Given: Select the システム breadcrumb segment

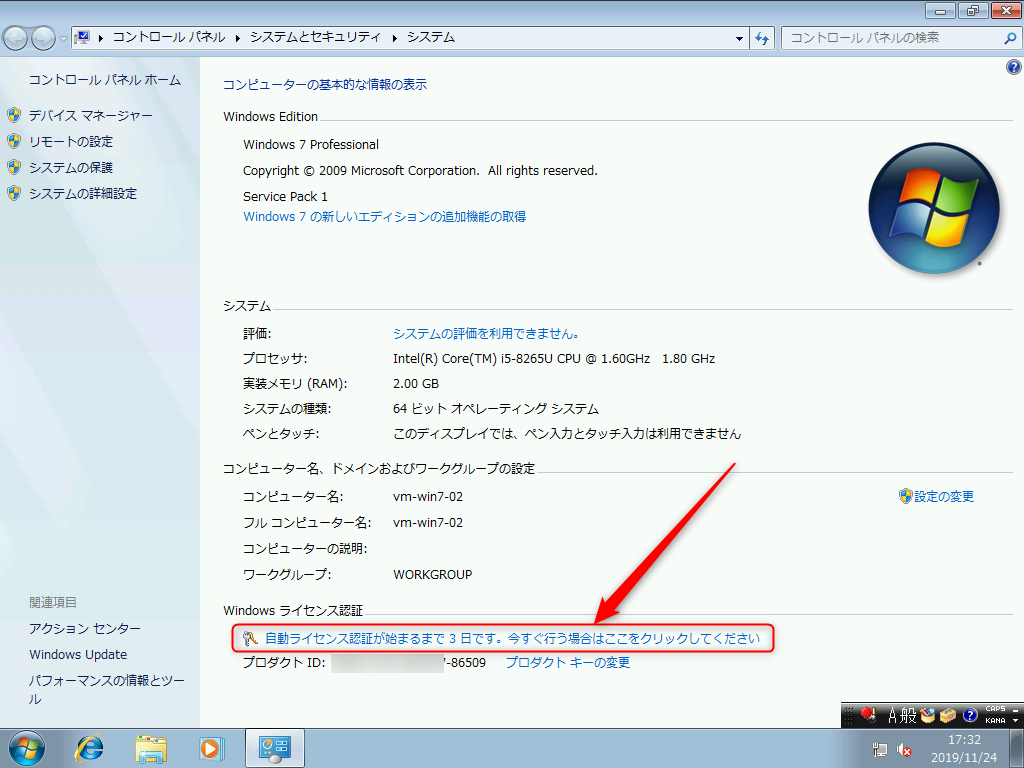Looking at the screenshot, I should click(x=431, y=37).
